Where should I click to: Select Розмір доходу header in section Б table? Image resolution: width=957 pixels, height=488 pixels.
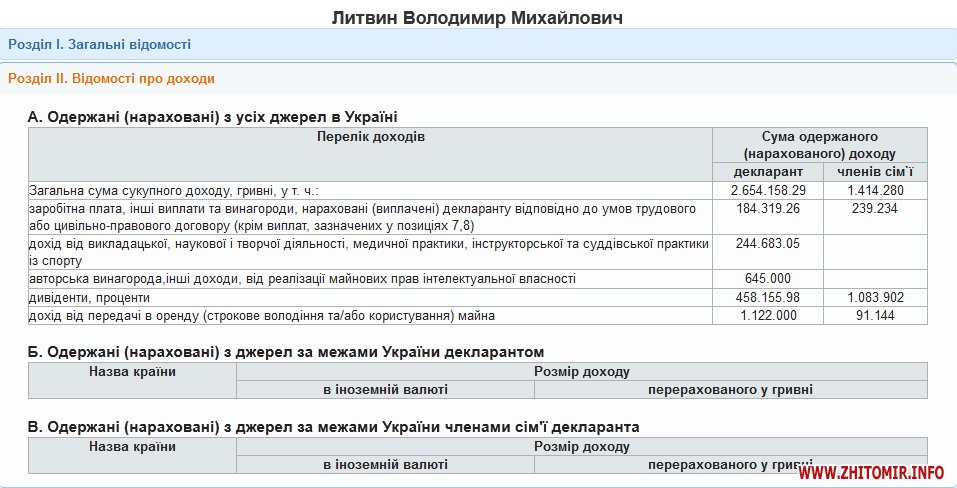(581, 372)
